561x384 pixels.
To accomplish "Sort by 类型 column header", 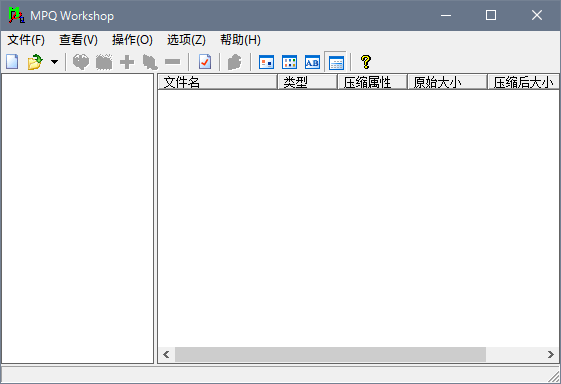I will tap(307, 82).
